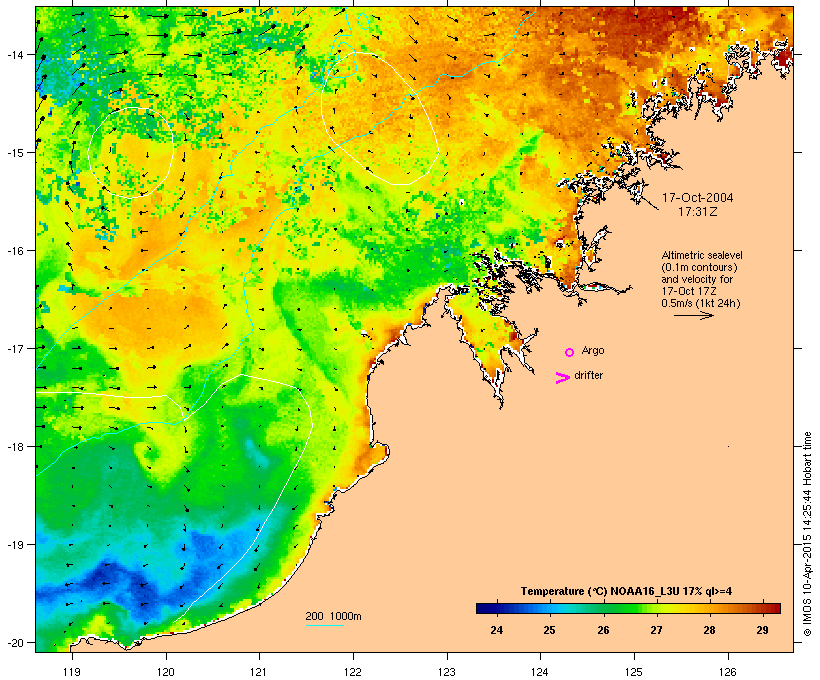The width and height of the screenshot is (820, 680).
Task: Click longitude axis label 125
Action: click(x=634, y=672)
